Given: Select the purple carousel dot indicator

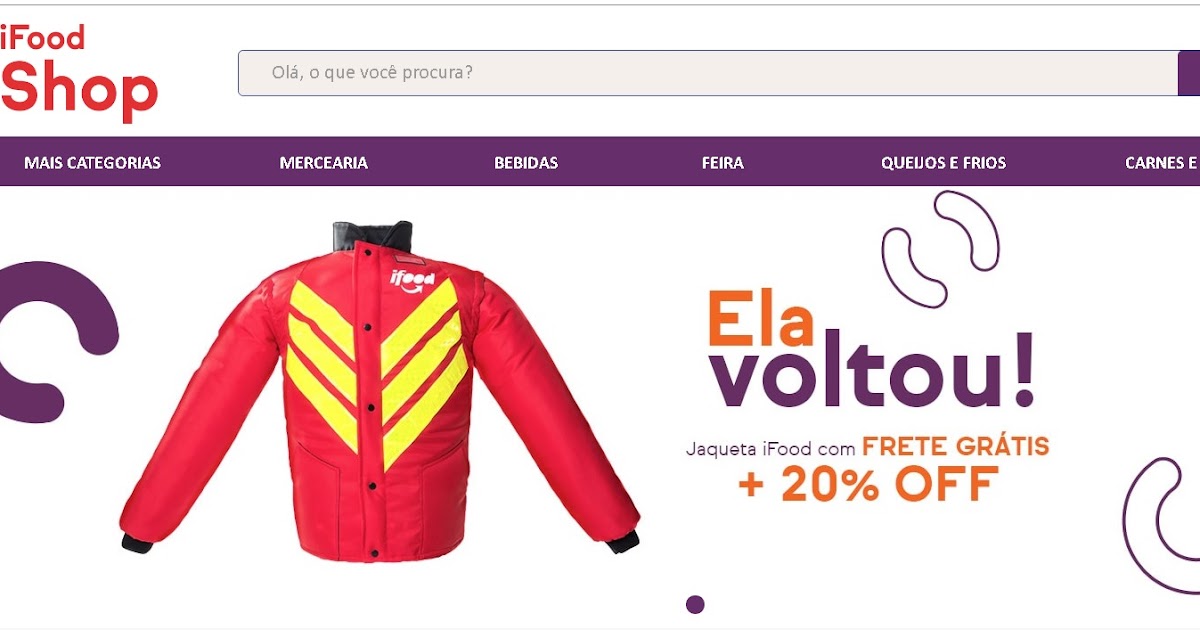Looking at the screenshot, I should click(696, 604).
